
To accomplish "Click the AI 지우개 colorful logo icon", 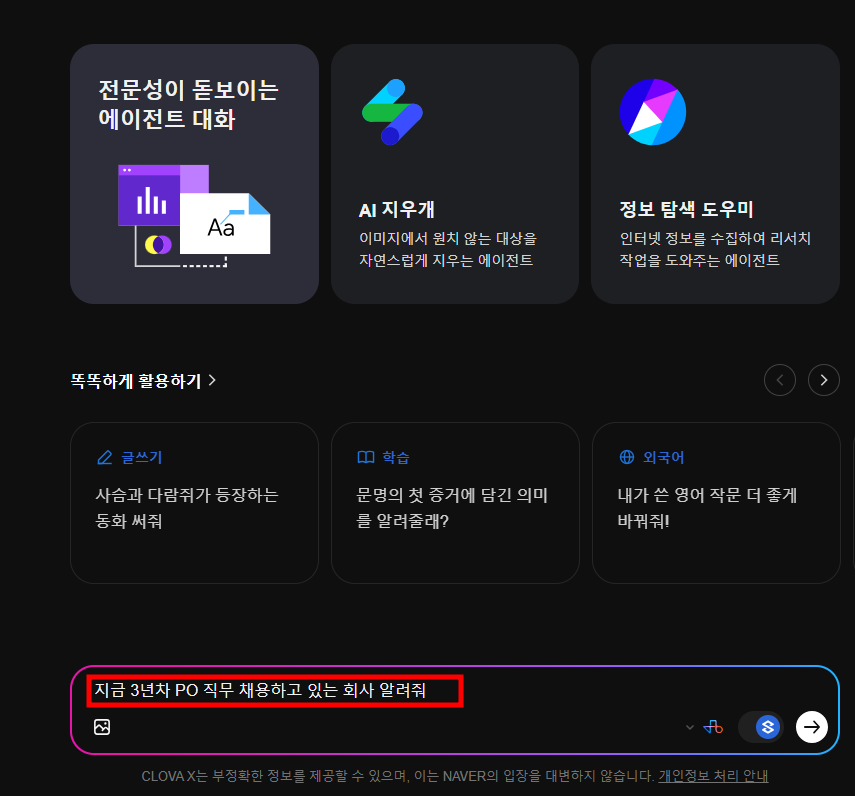I will [x=393, y=112].
